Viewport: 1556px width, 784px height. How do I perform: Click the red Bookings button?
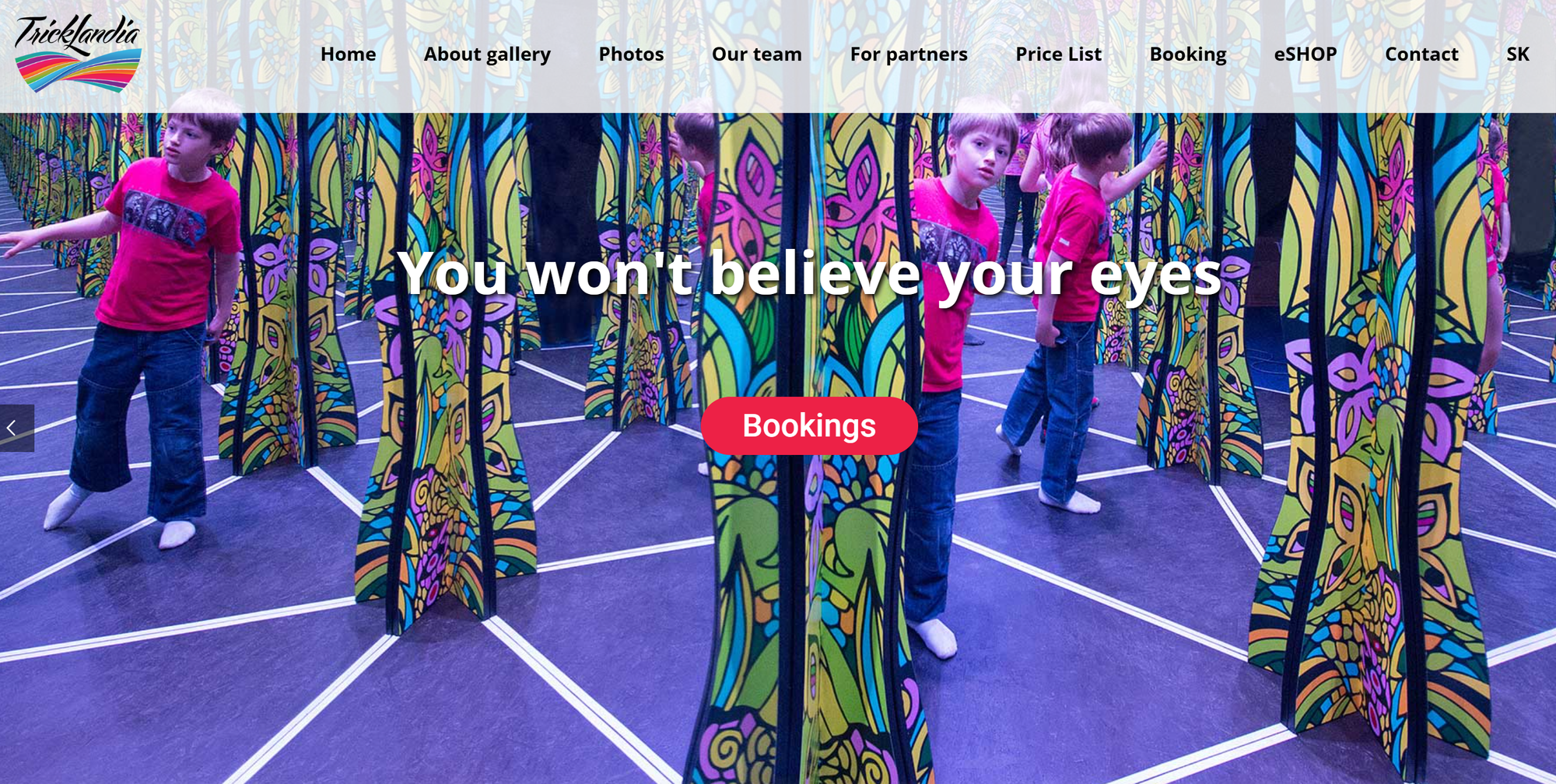point(809,425)
